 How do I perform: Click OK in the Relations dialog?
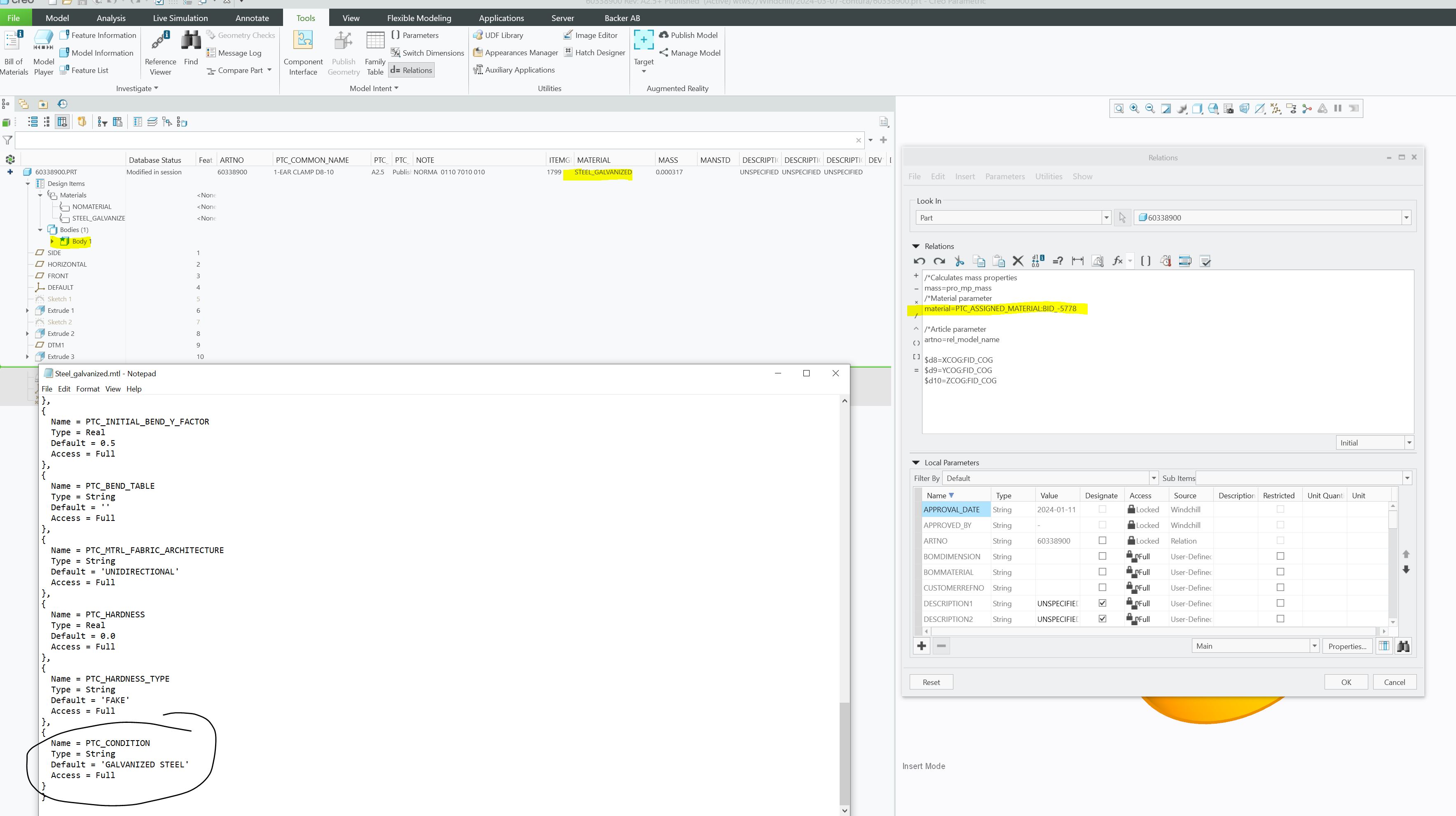tap(1346, 682)
